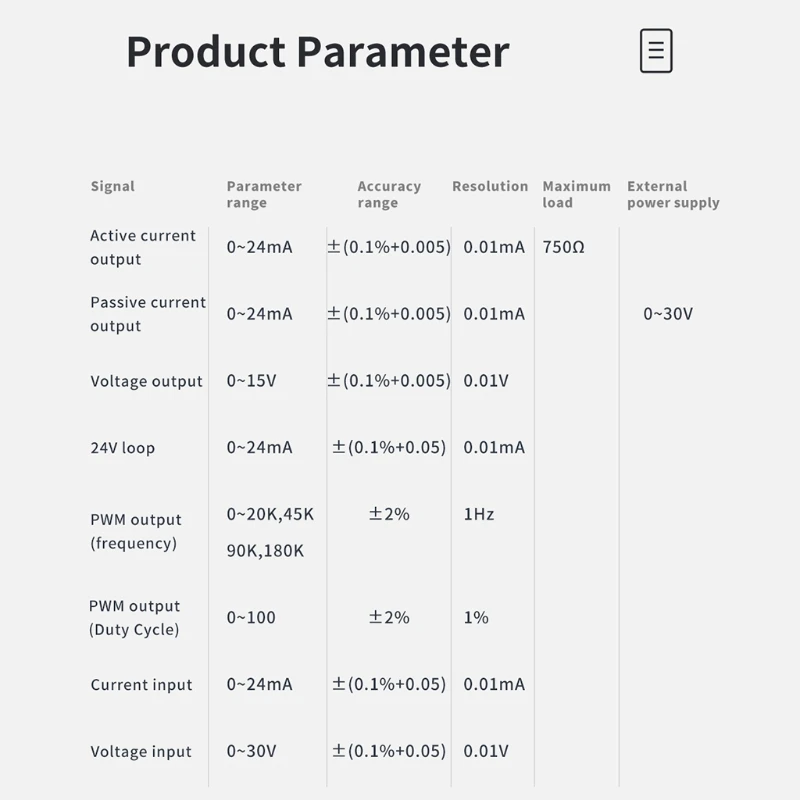This screenshot has height=800, width=800.
Task: Click the Voltage input row label
Action: (x=141, y=752)
